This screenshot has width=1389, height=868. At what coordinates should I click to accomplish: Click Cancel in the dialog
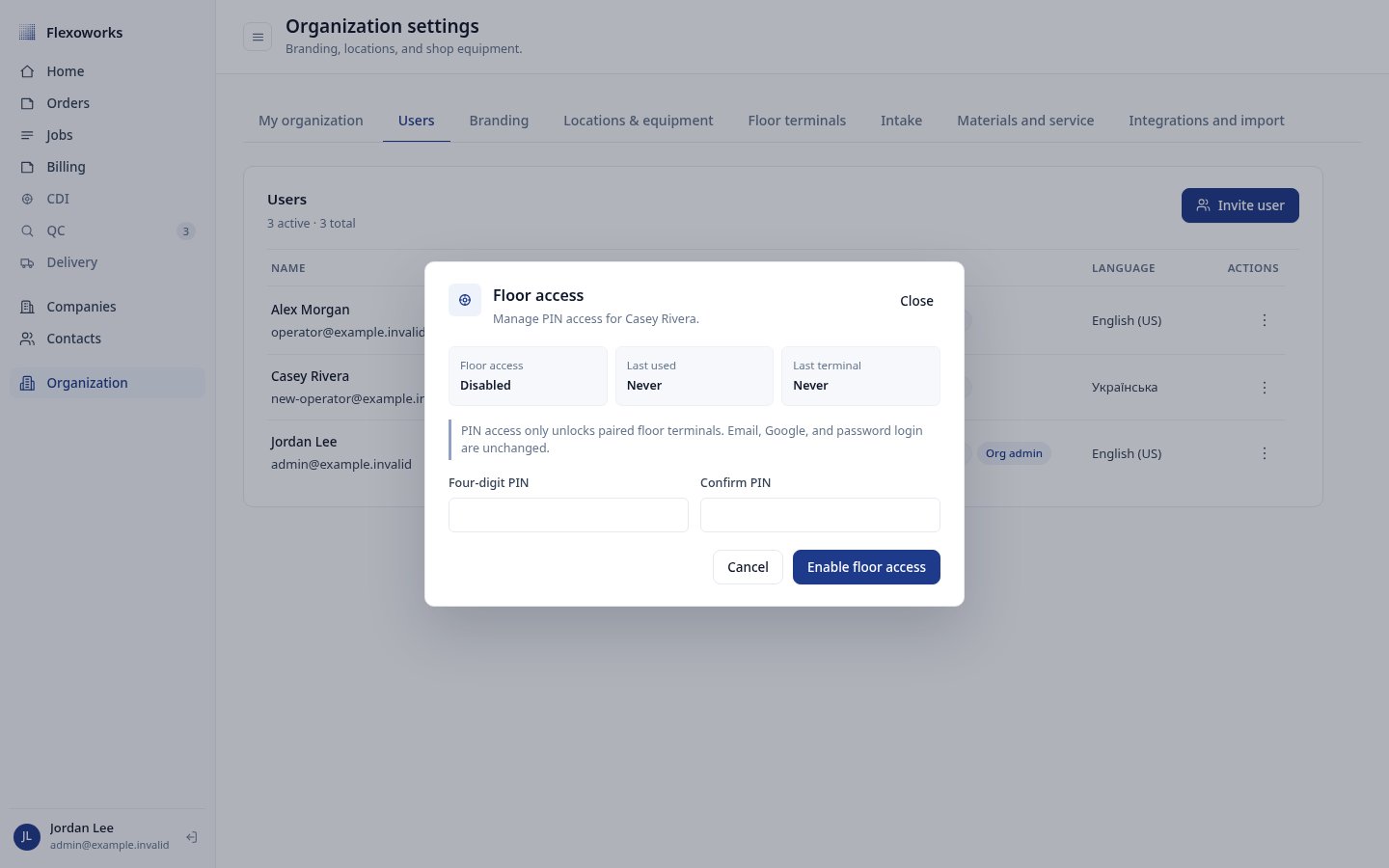(x=748, y=567)
